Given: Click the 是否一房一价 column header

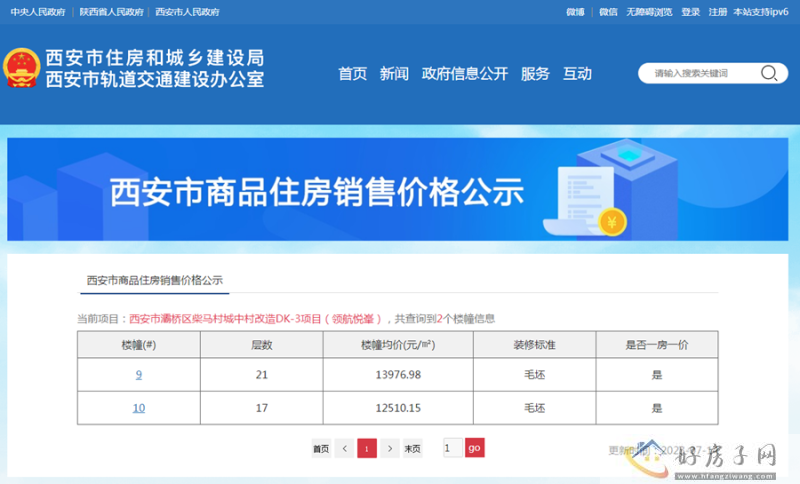Looking at the screenshot, I should coord(657,345).
